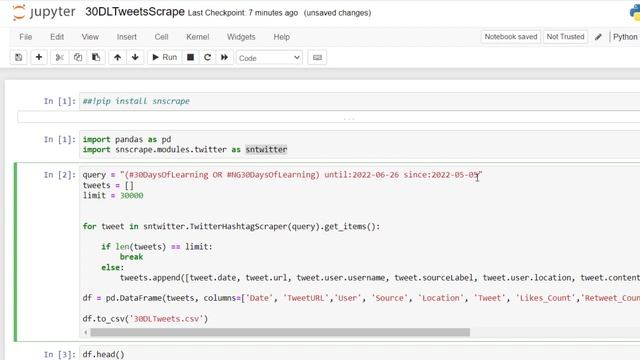Insert a cell below with plus icon
The height and width of the screenshot is (360, 640).
(x=39, y=58)
